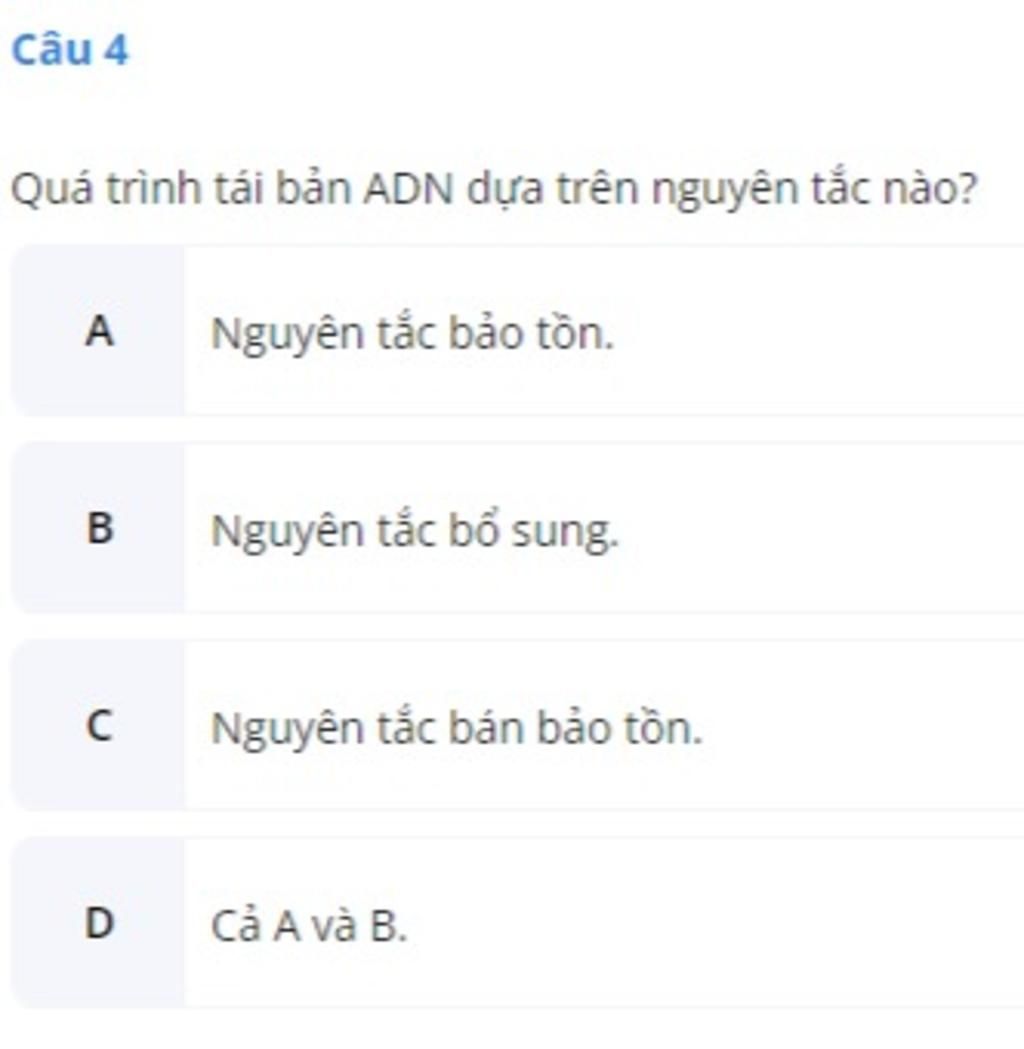Select answer letter B badge

pyautogui.click(x=98, y=528)
